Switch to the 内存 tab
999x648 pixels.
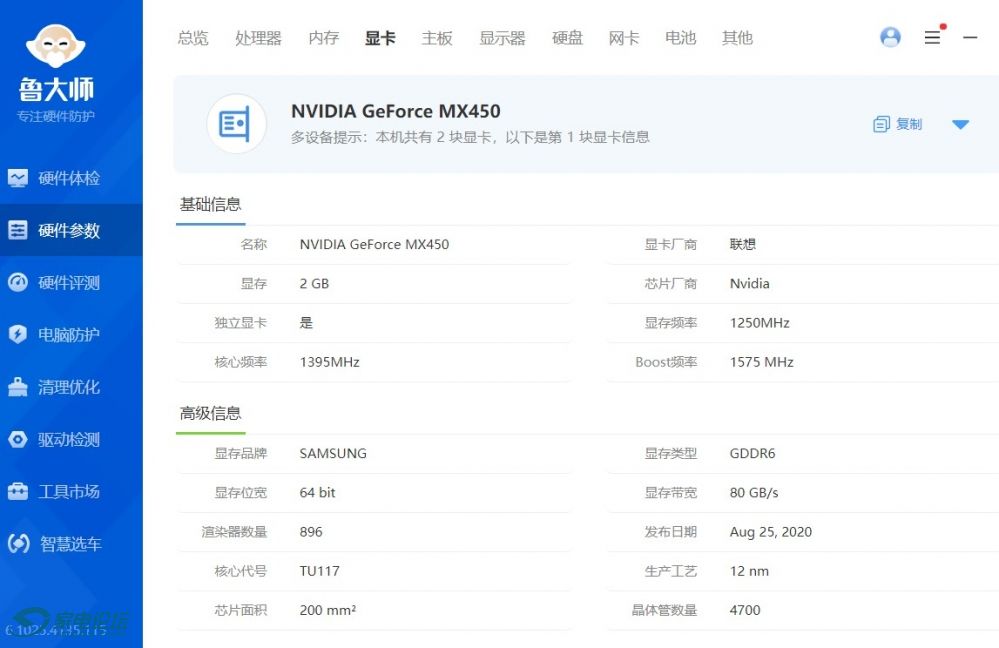pyautogui.click(x=324, y=38)
